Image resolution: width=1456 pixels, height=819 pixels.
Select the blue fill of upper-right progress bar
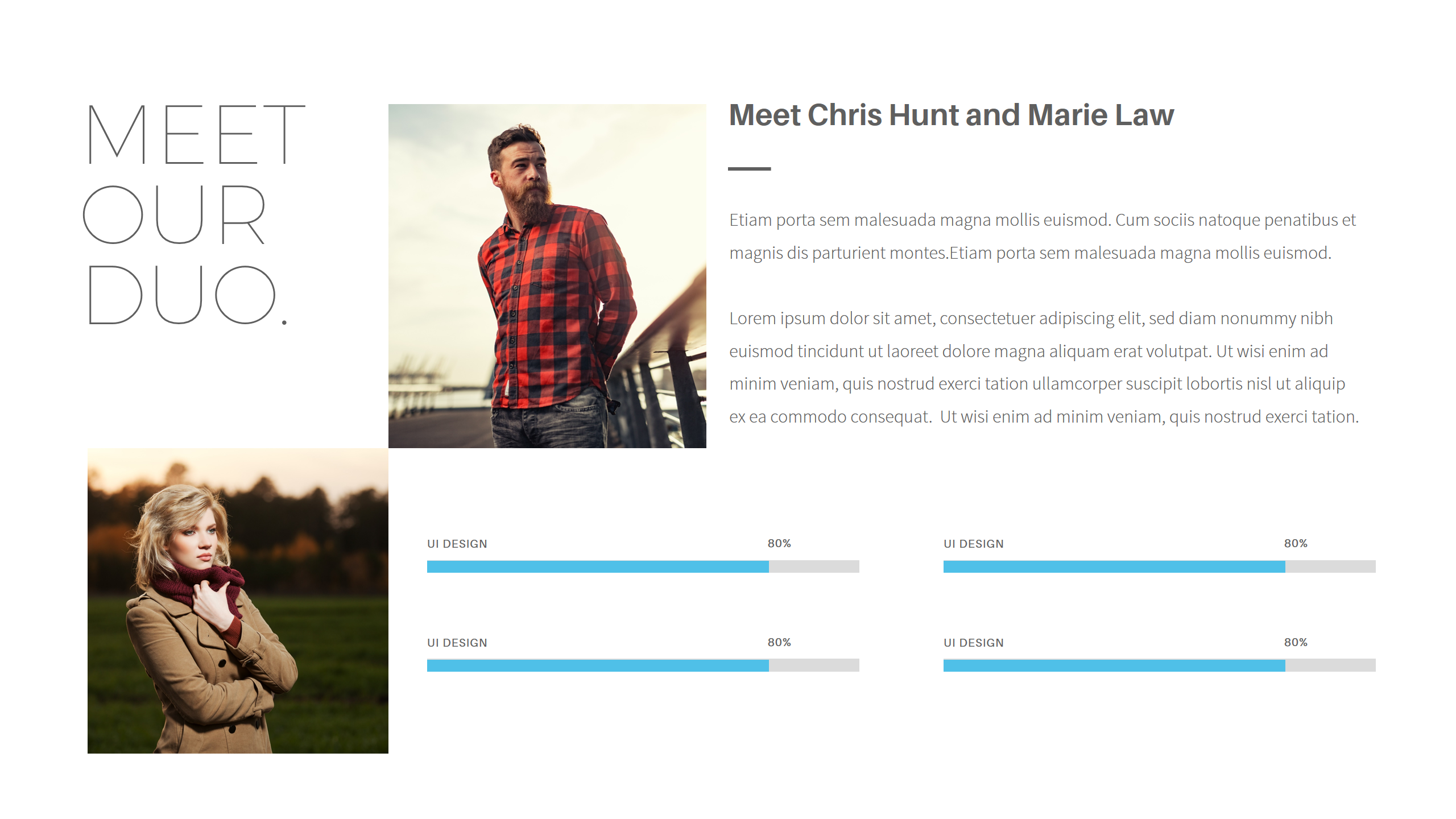click(1114, 566)
